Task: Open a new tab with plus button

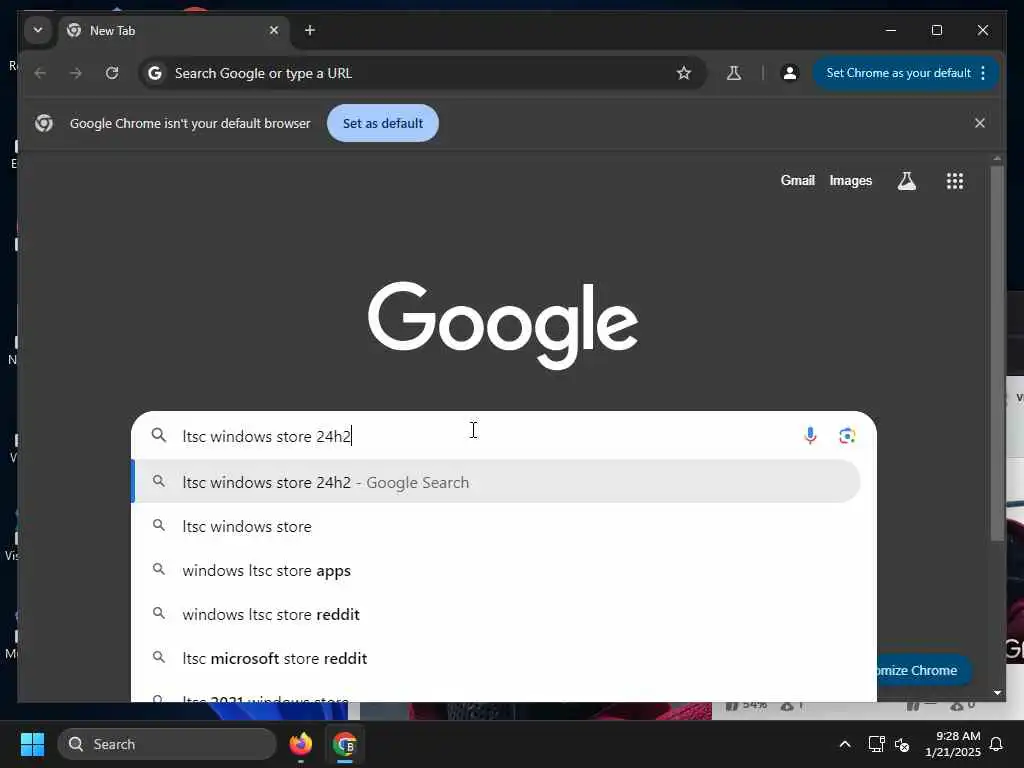Action: click(x=310, y=31)
